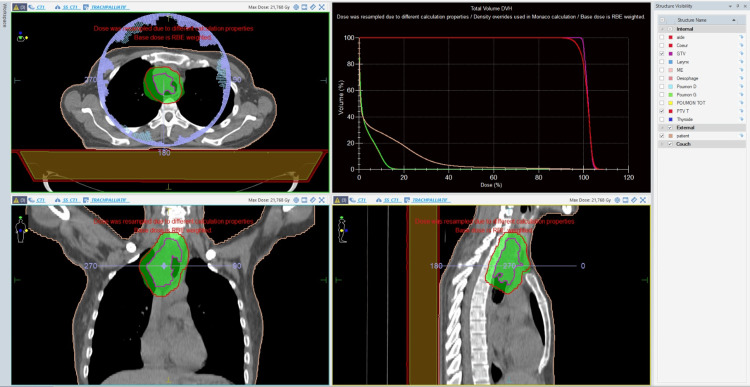Screen dimensions: 750x387
Task: Click the properties icon on the GTV row
Action: pos(741,54)
